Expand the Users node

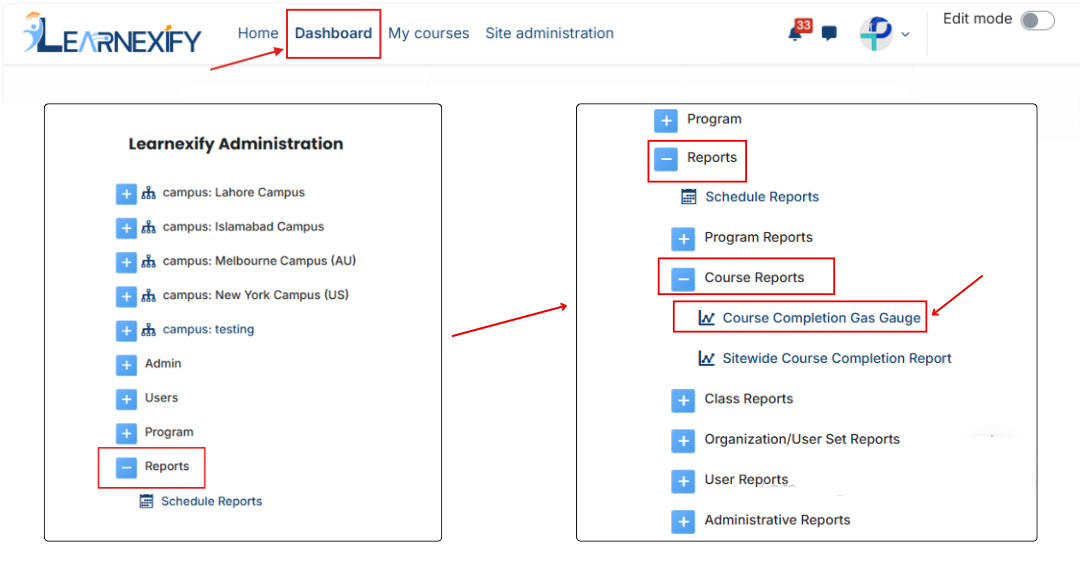tap(126, 399)
